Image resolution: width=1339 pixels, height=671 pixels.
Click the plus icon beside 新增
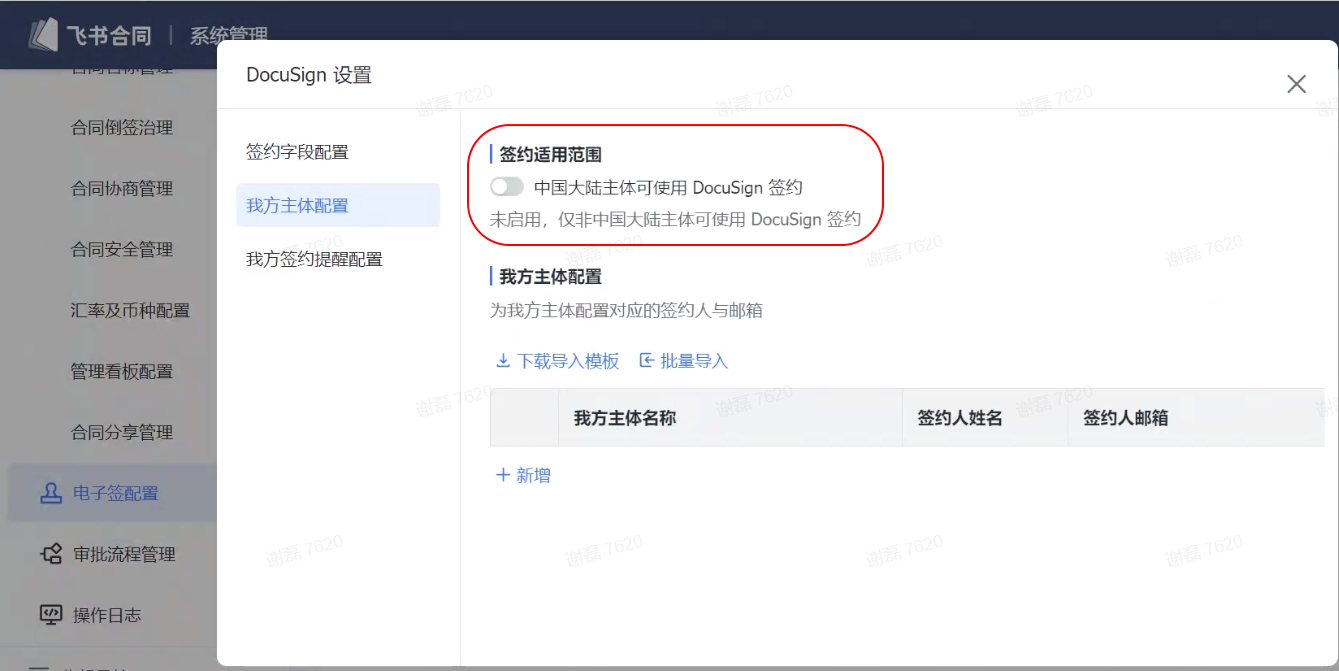coord(501,475)
